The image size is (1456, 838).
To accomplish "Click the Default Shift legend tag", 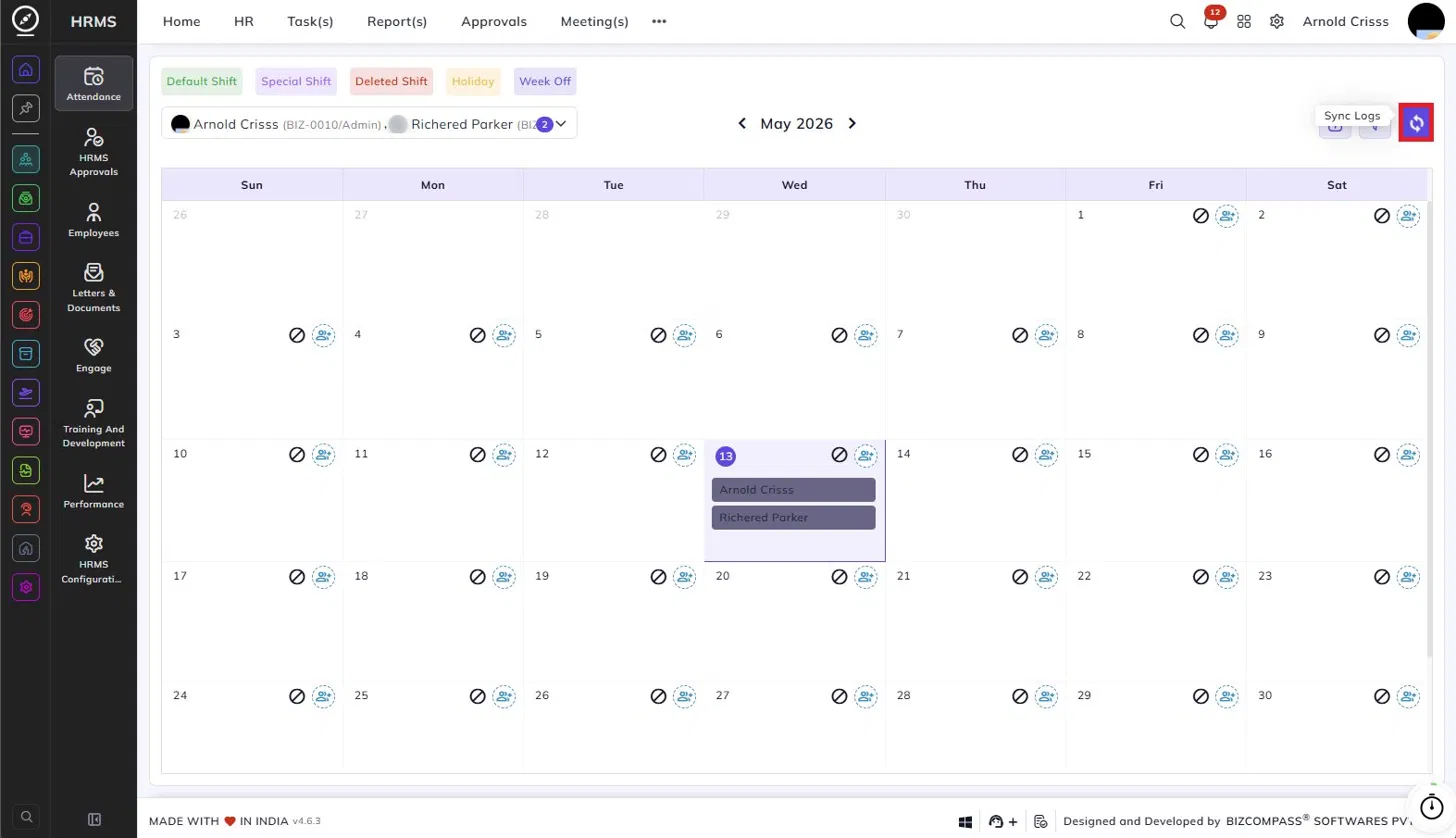I will (x=202, y=82).
